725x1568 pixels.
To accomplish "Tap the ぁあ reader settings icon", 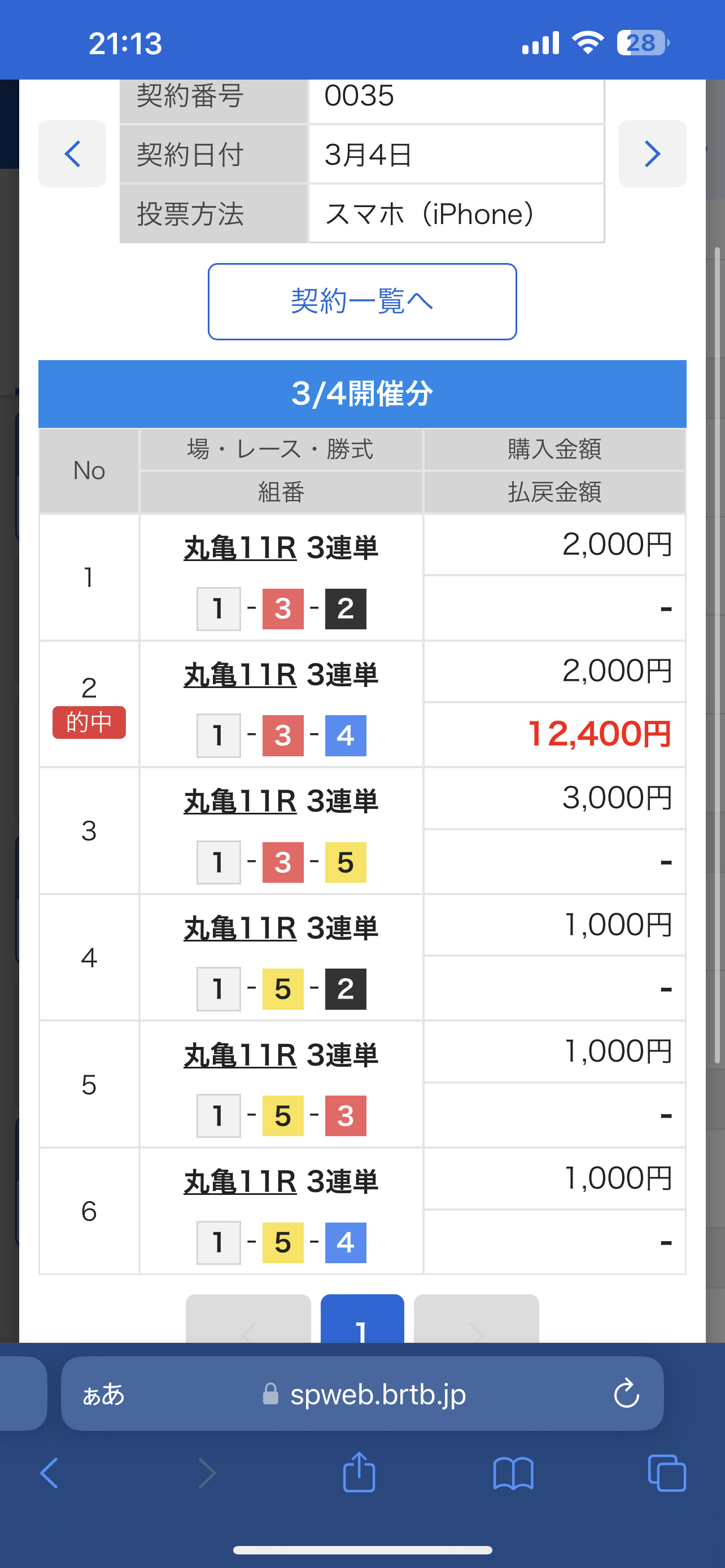I will 103,1393.
